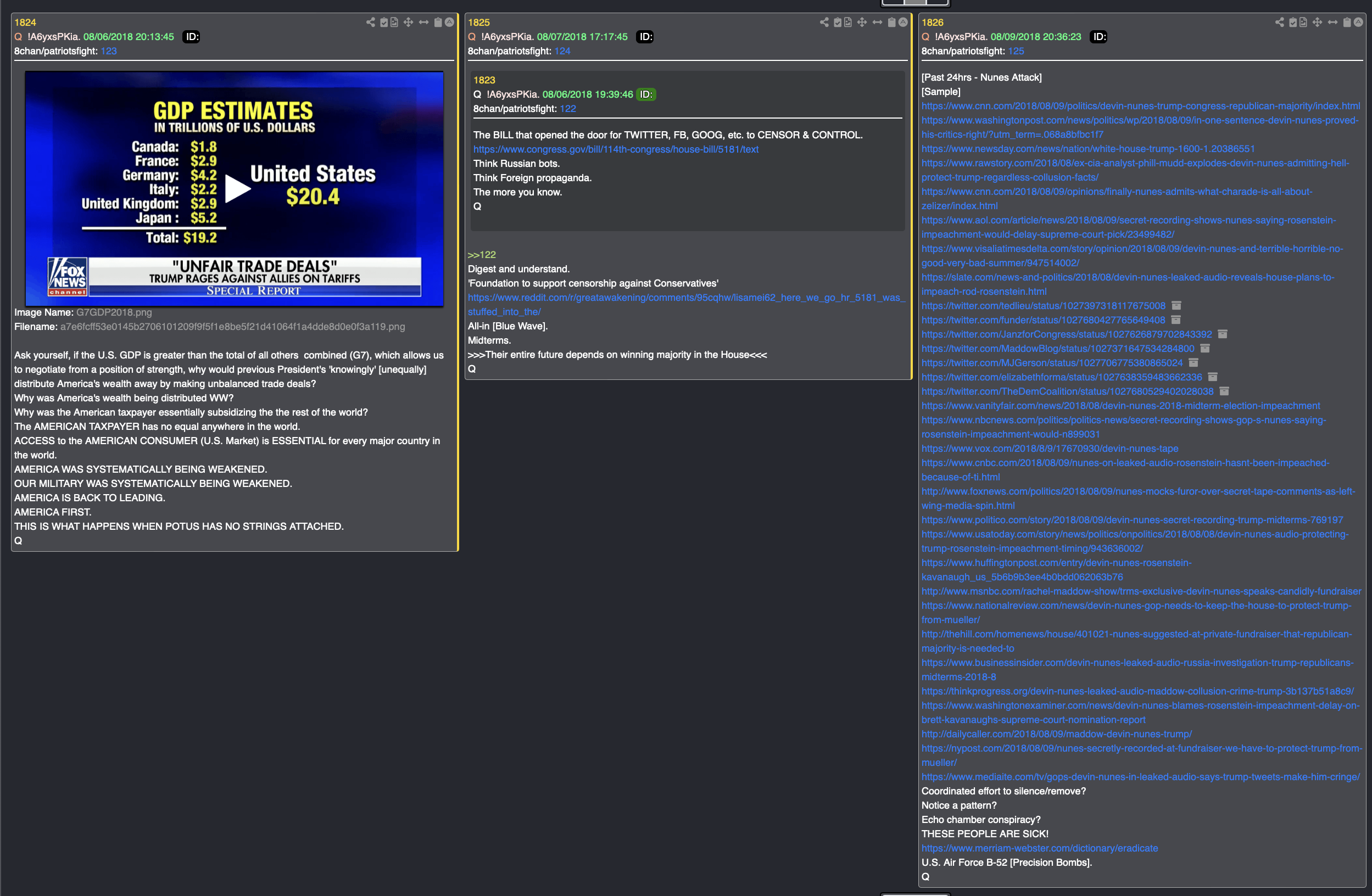Image resolution: width=1372 pixels, height=896 pixels.
Task: Open the foxnews nunes-mocks-furor link
Action: [1138, 499]
